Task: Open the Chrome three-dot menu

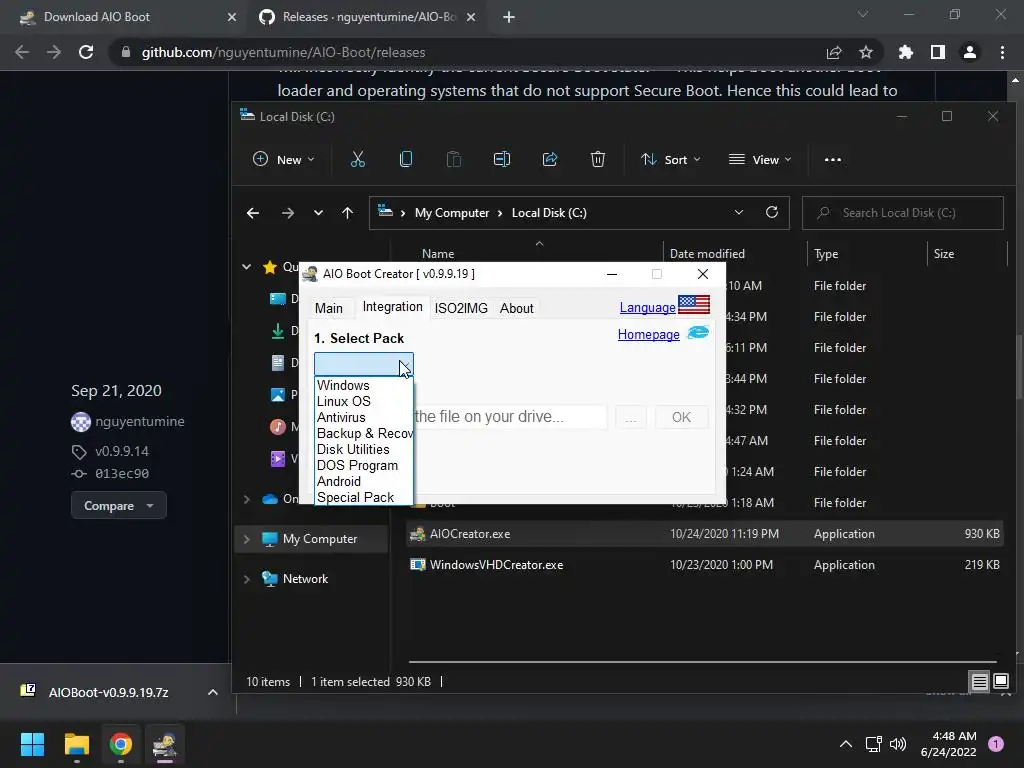Action: pos(1002,52)
